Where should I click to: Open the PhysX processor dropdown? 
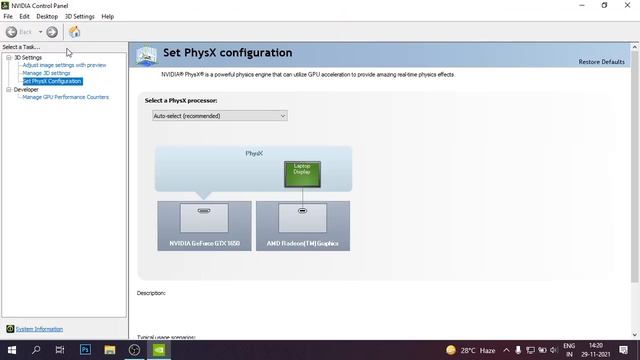coord(220,116)
